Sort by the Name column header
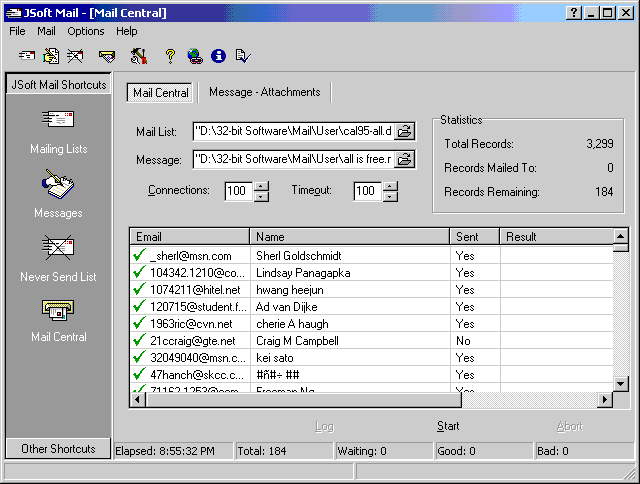 coord(350,236)
